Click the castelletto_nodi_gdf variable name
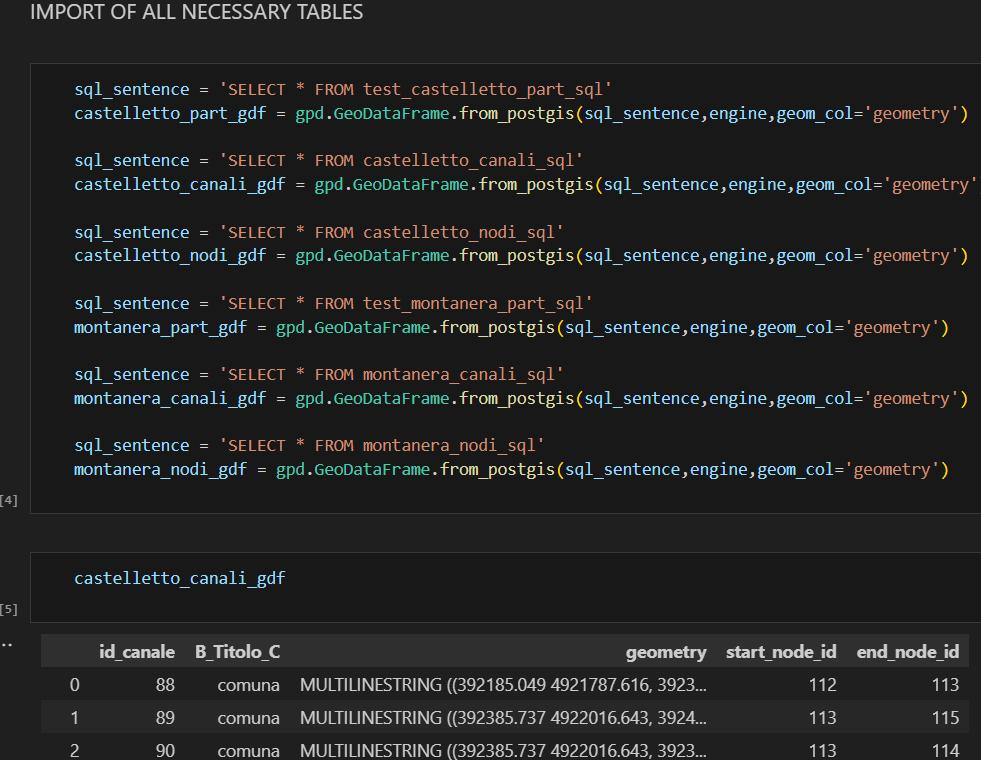 [x=170, y=255]
